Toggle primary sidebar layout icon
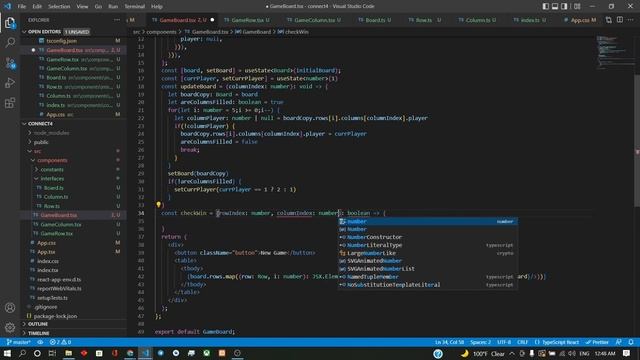 point(546,6)
